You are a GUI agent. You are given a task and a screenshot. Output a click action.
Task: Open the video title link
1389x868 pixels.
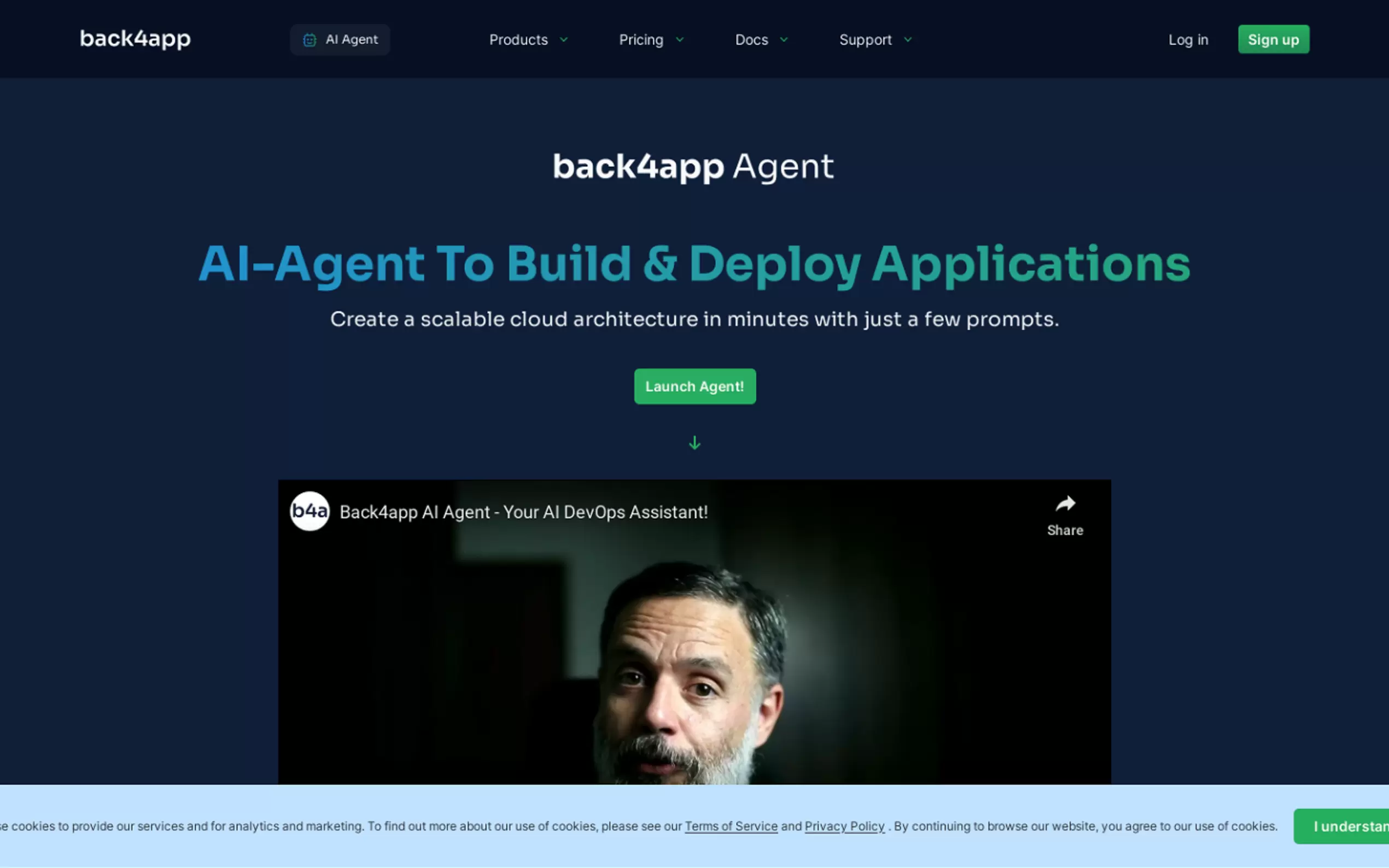523,512
